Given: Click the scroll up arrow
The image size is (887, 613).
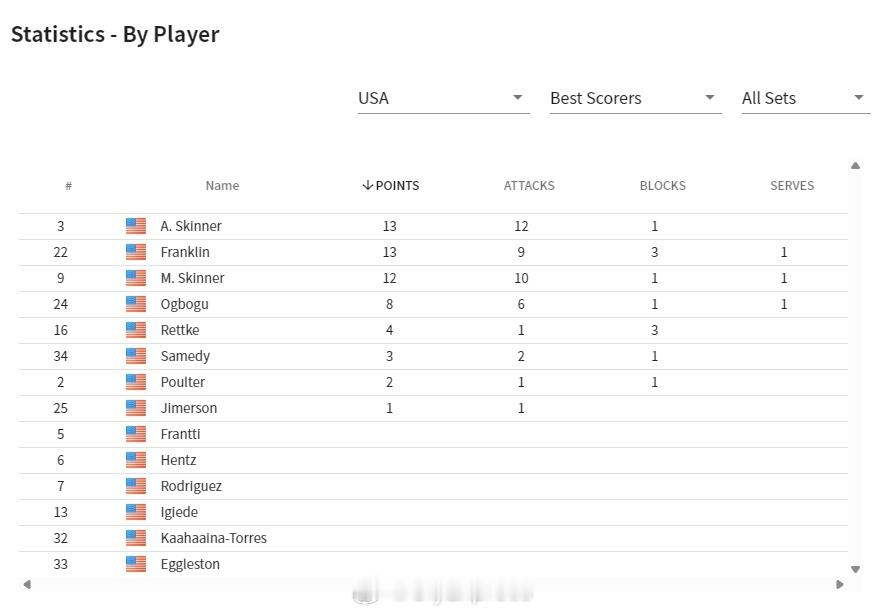Looking at the screenshot, I should pos(855,166).
